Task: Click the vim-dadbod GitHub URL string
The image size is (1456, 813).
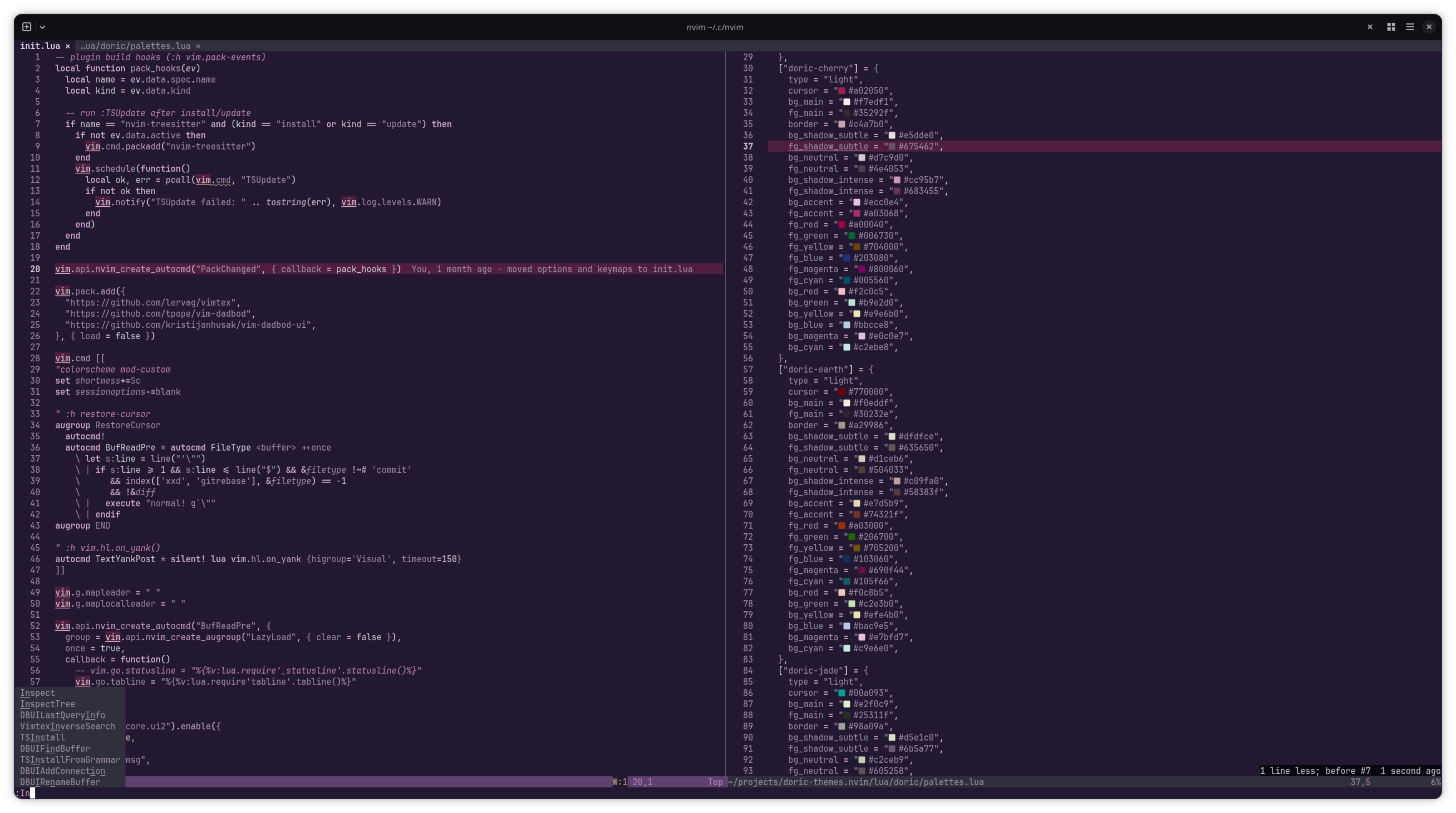Action: point(160,314)
